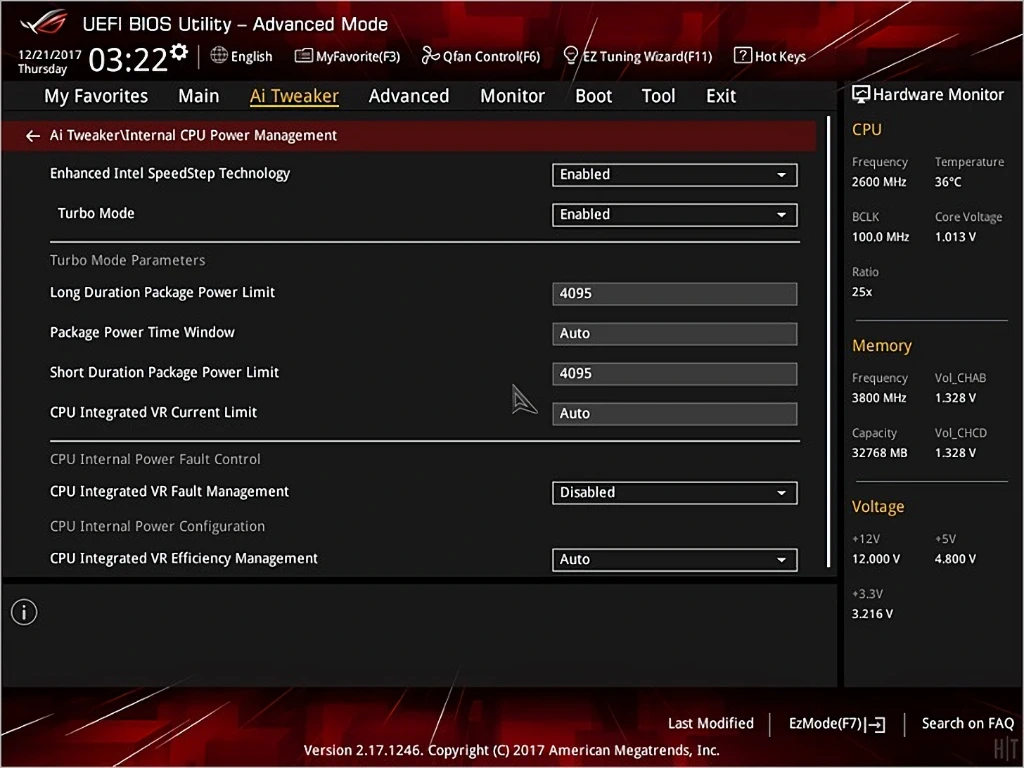The image size is (1024, 768).
Task: Click CPU Integrated VR Current Limit field
Action: [x=675, y=414]
